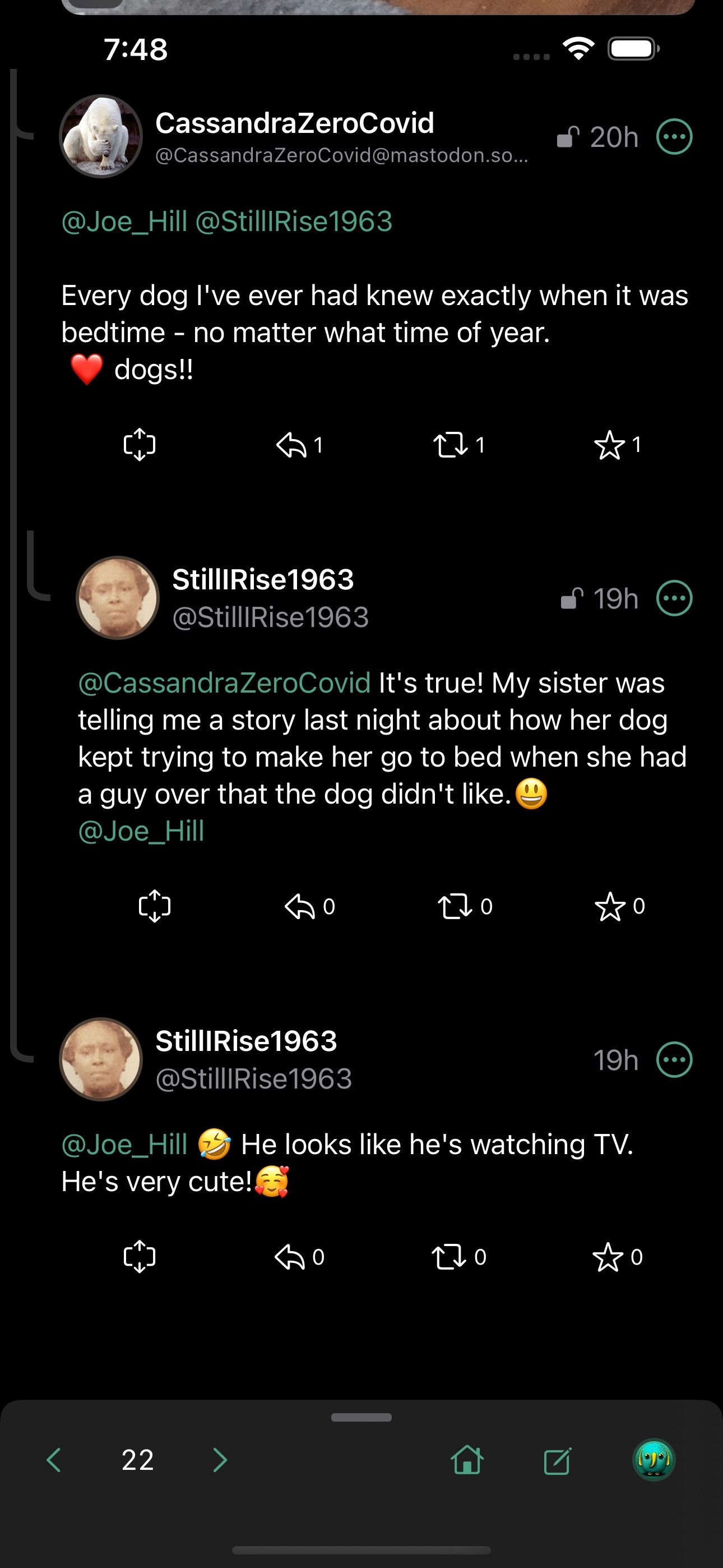This screenshot has height=1568, width=723.
Task: Open the account profile avatar in bottom bar
Action: click(x=654, y=1460)
